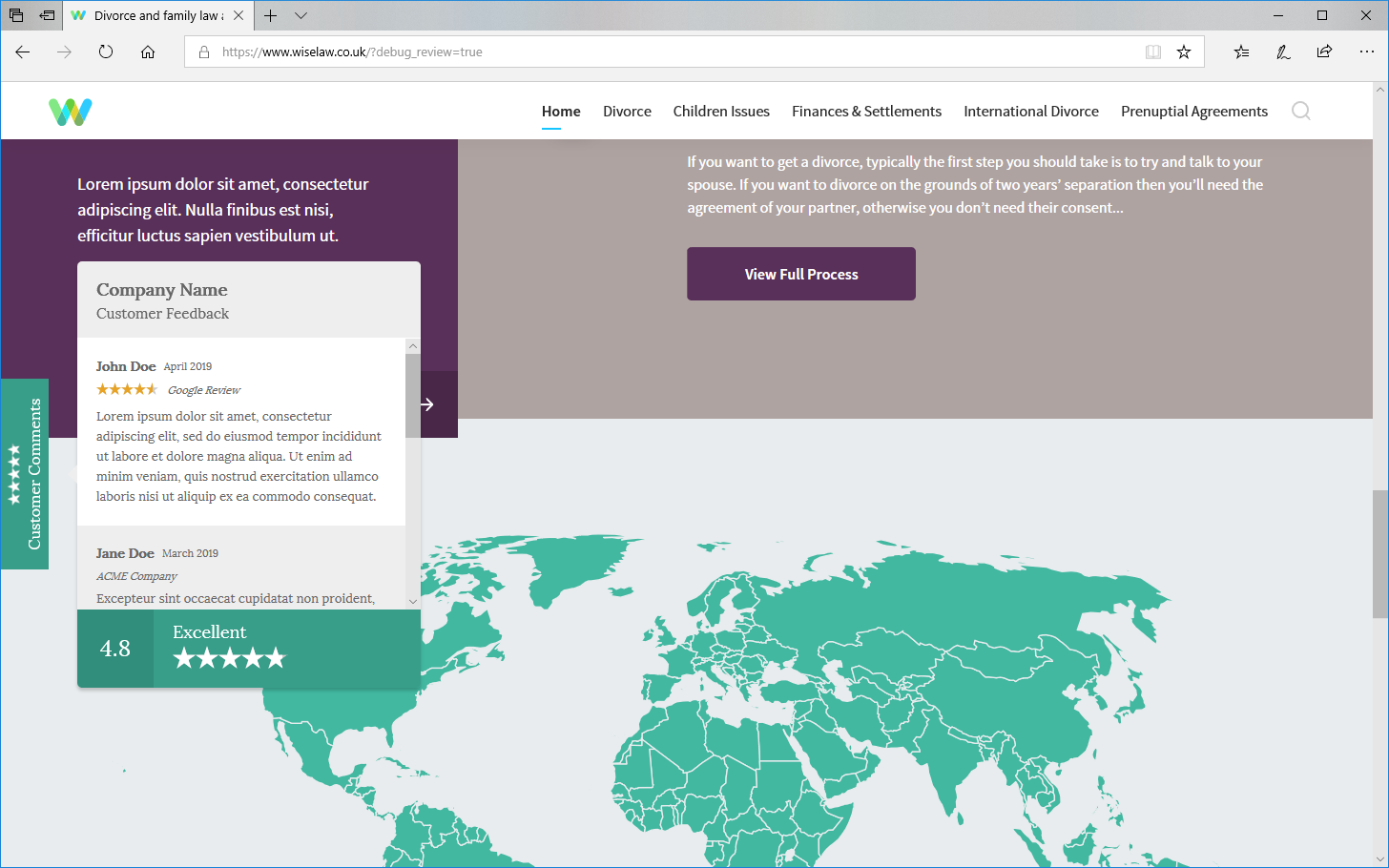Click the April 2019 review date
This screenshot has width=1389, height=868.
tap(188, 366)
